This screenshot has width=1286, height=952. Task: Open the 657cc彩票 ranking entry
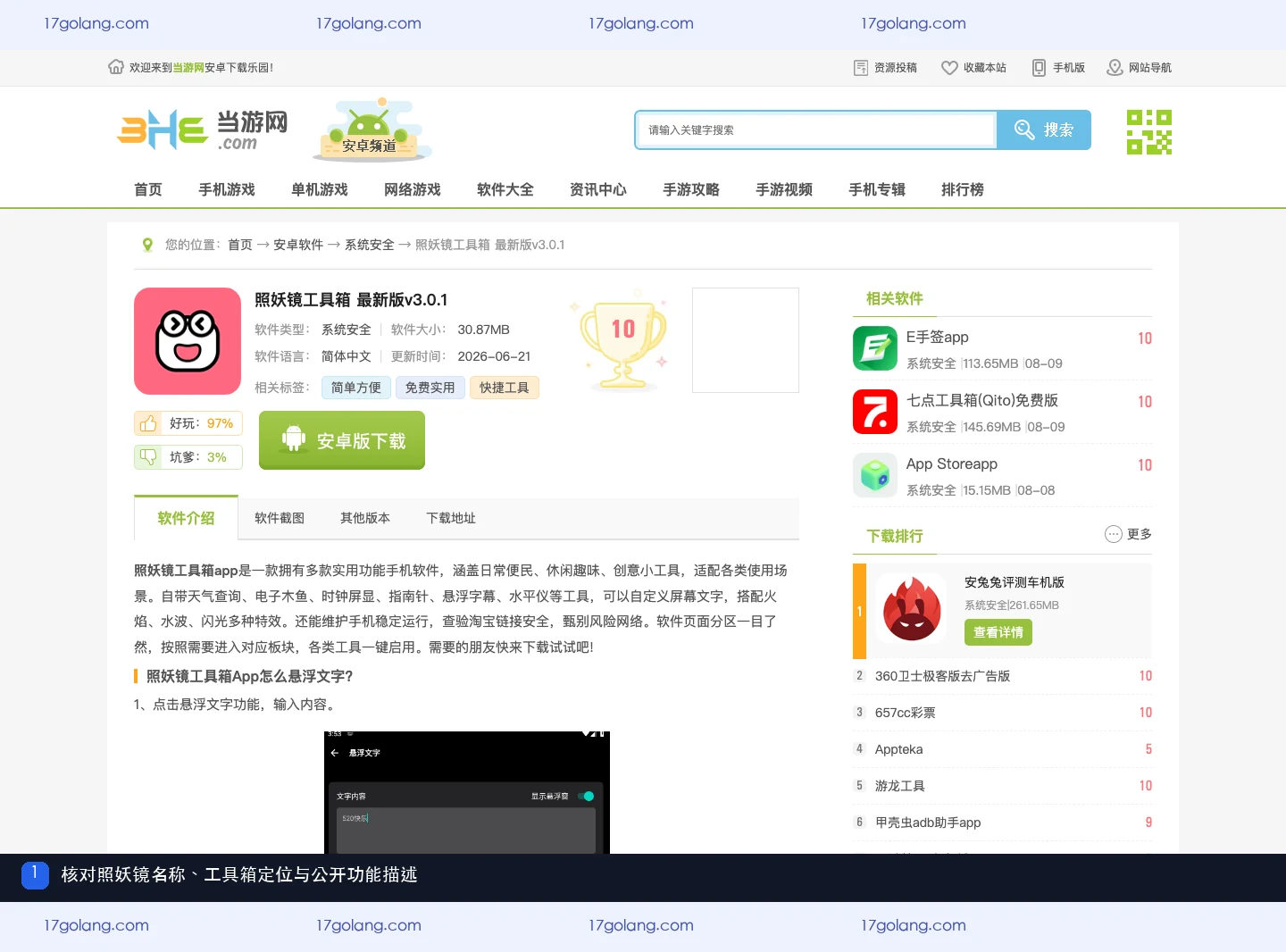point(906,713)
